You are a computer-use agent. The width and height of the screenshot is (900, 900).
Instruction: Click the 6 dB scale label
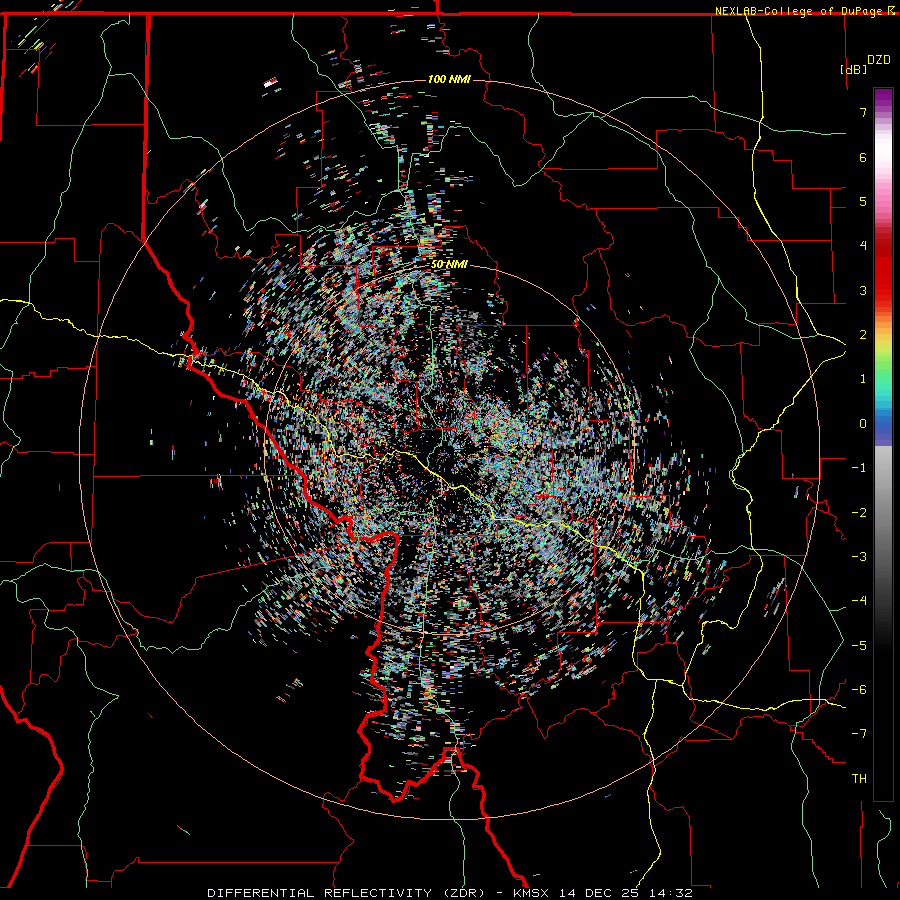pyautogui.click(x=863, y=157)
